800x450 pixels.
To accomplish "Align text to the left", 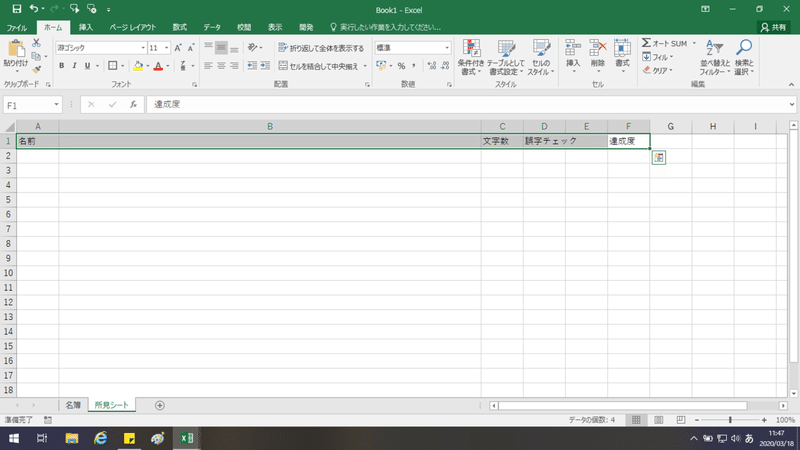I will [x=208, y=66].
